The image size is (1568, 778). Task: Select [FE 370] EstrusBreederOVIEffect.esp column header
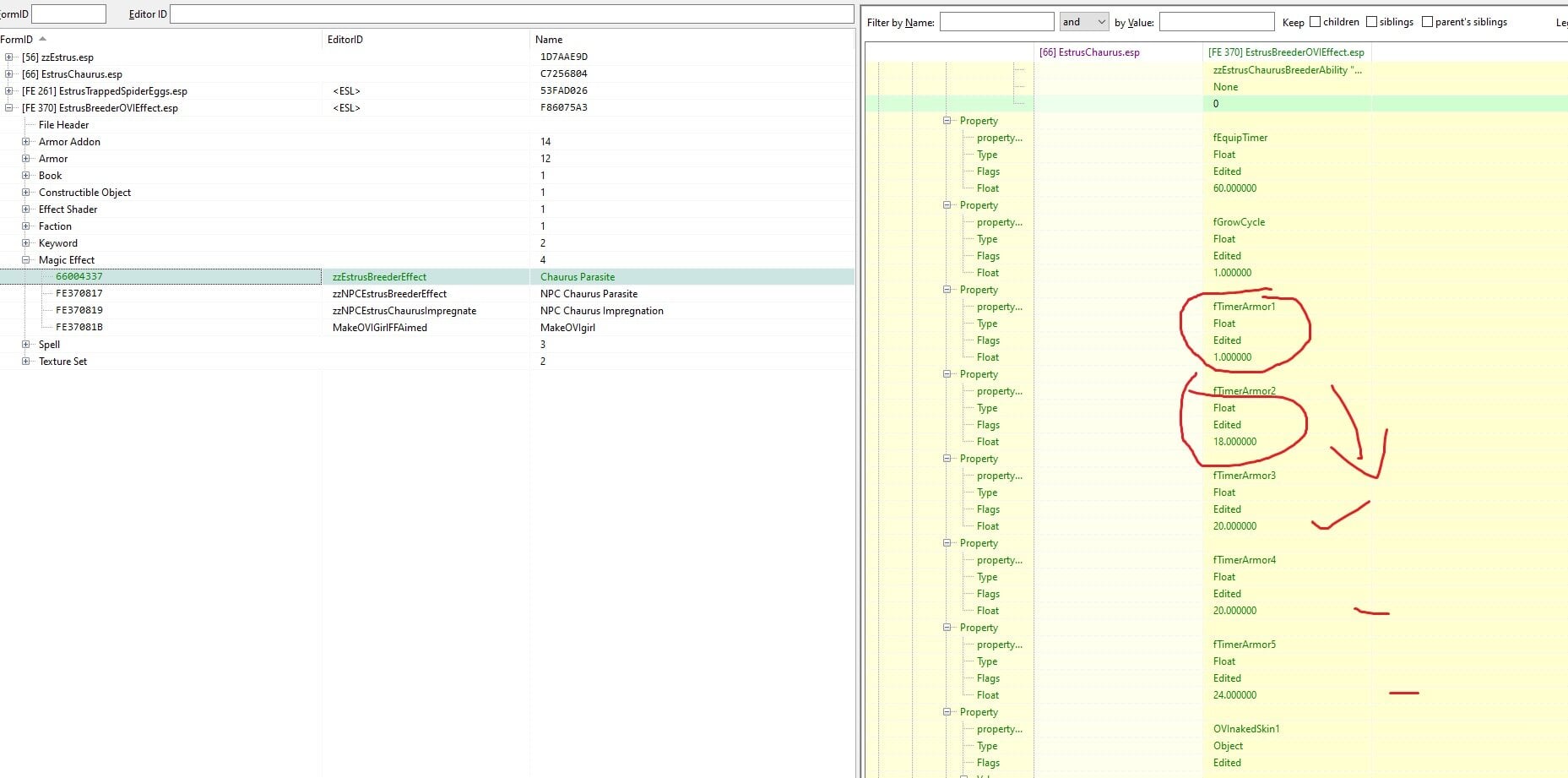(1286, 52)
